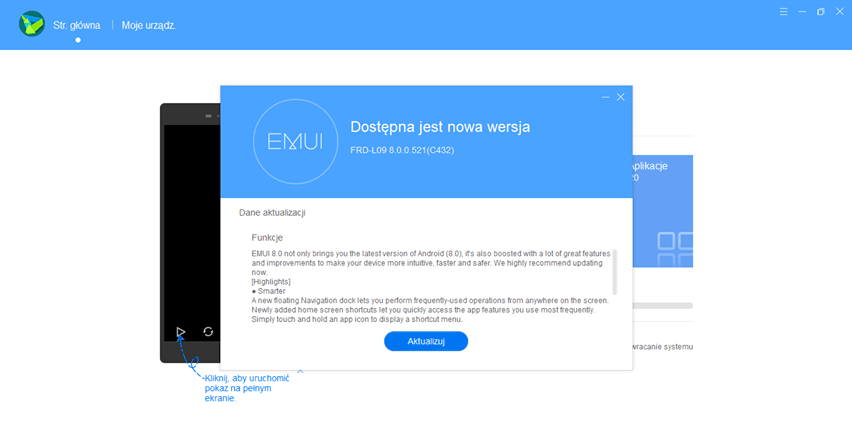The width and height of the screenshot is (852, 426).
Task: Click the version text FRD-L09 8.0.0.521(C432)
Action: (402, 151)
